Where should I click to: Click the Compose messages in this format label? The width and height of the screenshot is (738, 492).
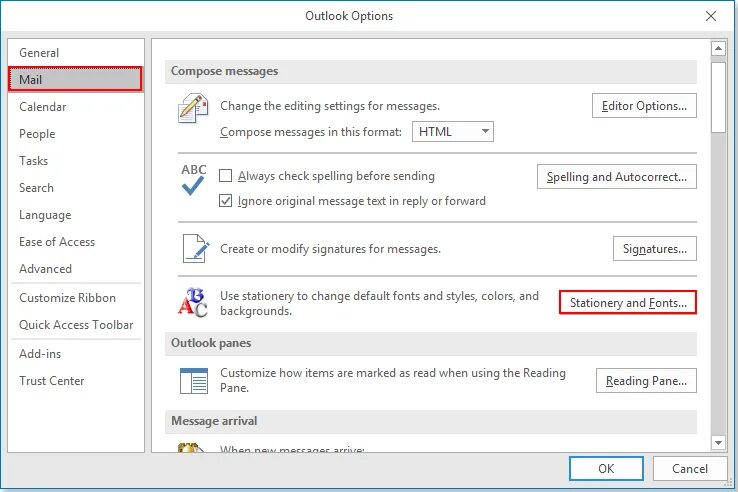click(311, 132)
